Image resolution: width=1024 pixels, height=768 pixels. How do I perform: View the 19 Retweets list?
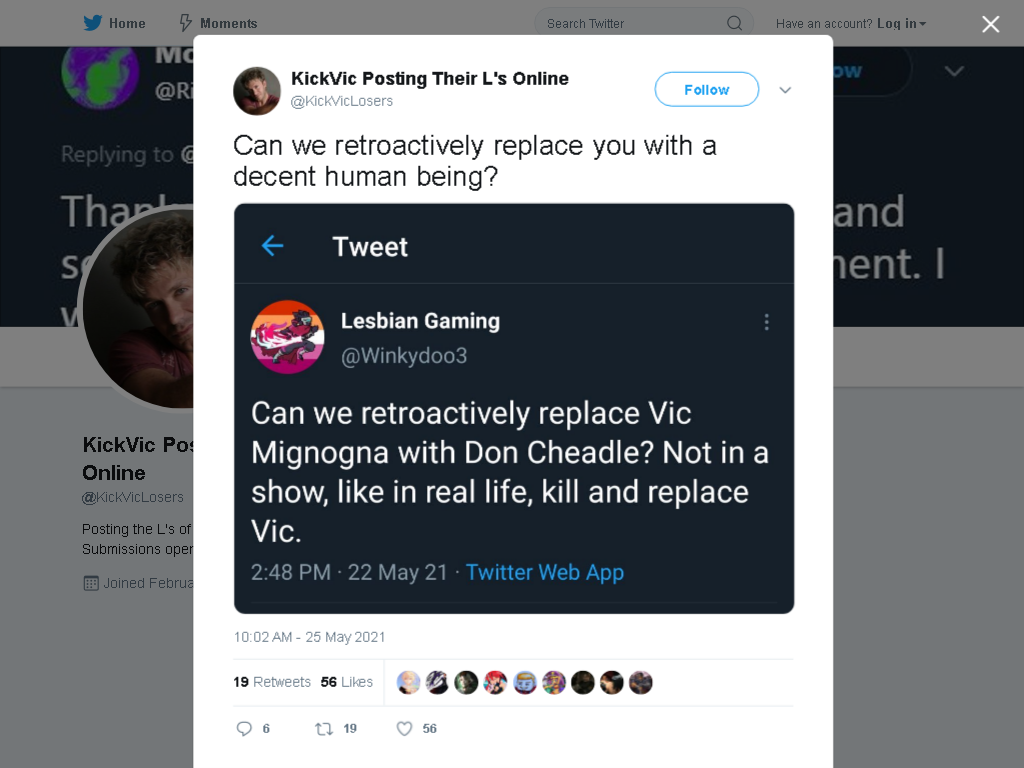[x=272, y=682]
